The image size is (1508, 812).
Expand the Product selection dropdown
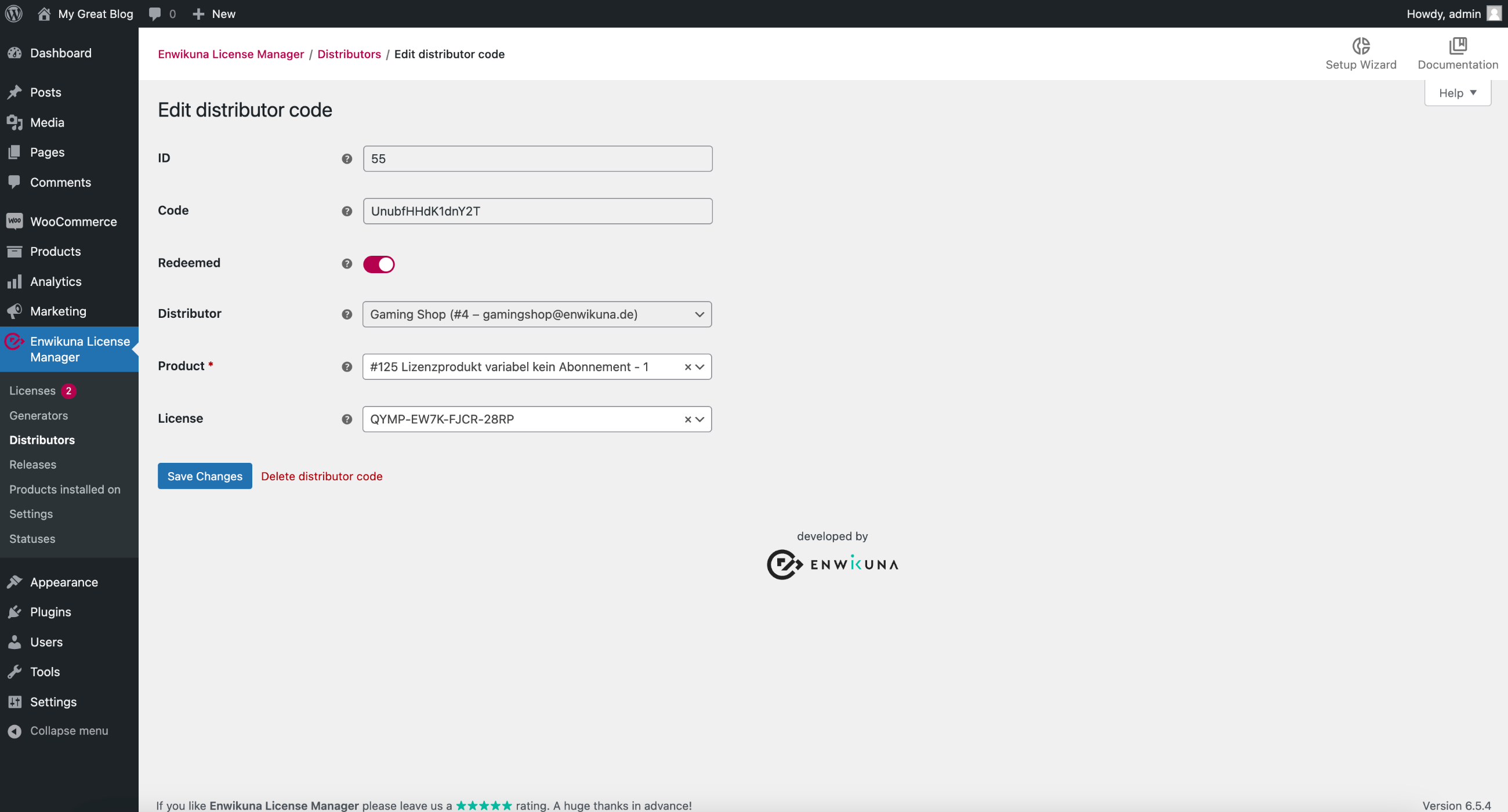click(700, 366)
